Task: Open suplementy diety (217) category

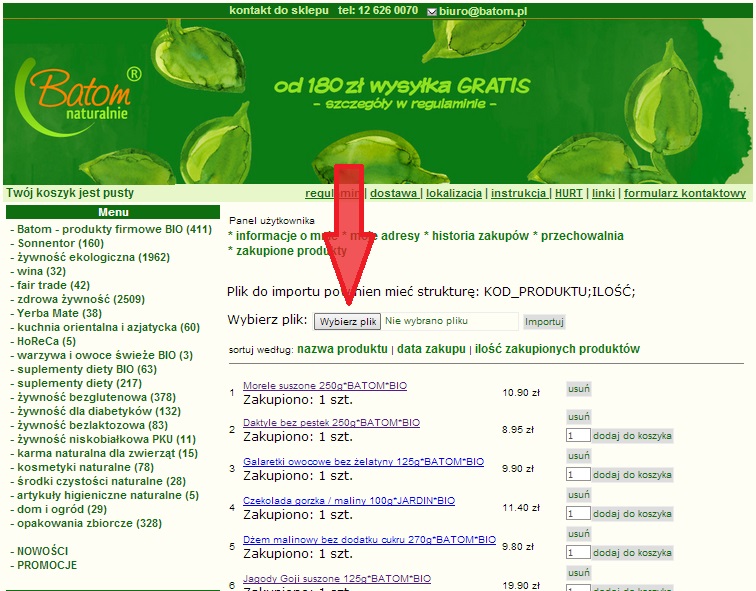Action: click(80, 383)
